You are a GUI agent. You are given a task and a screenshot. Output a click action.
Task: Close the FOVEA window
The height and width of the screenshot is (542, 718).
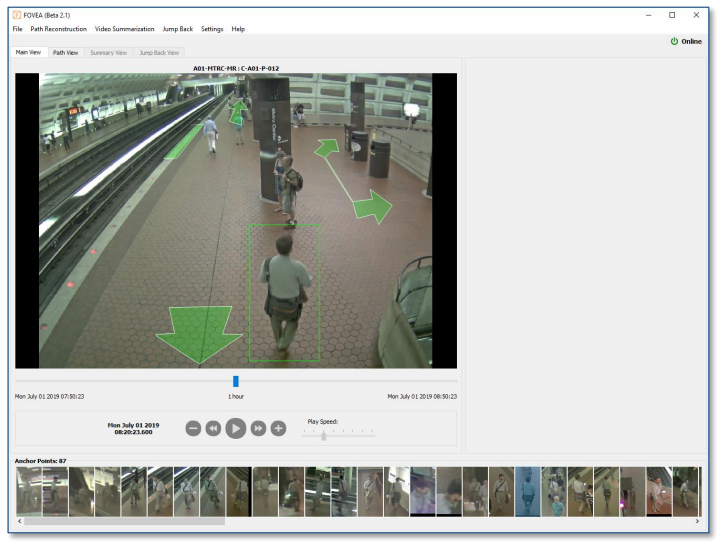pos(696,15)
